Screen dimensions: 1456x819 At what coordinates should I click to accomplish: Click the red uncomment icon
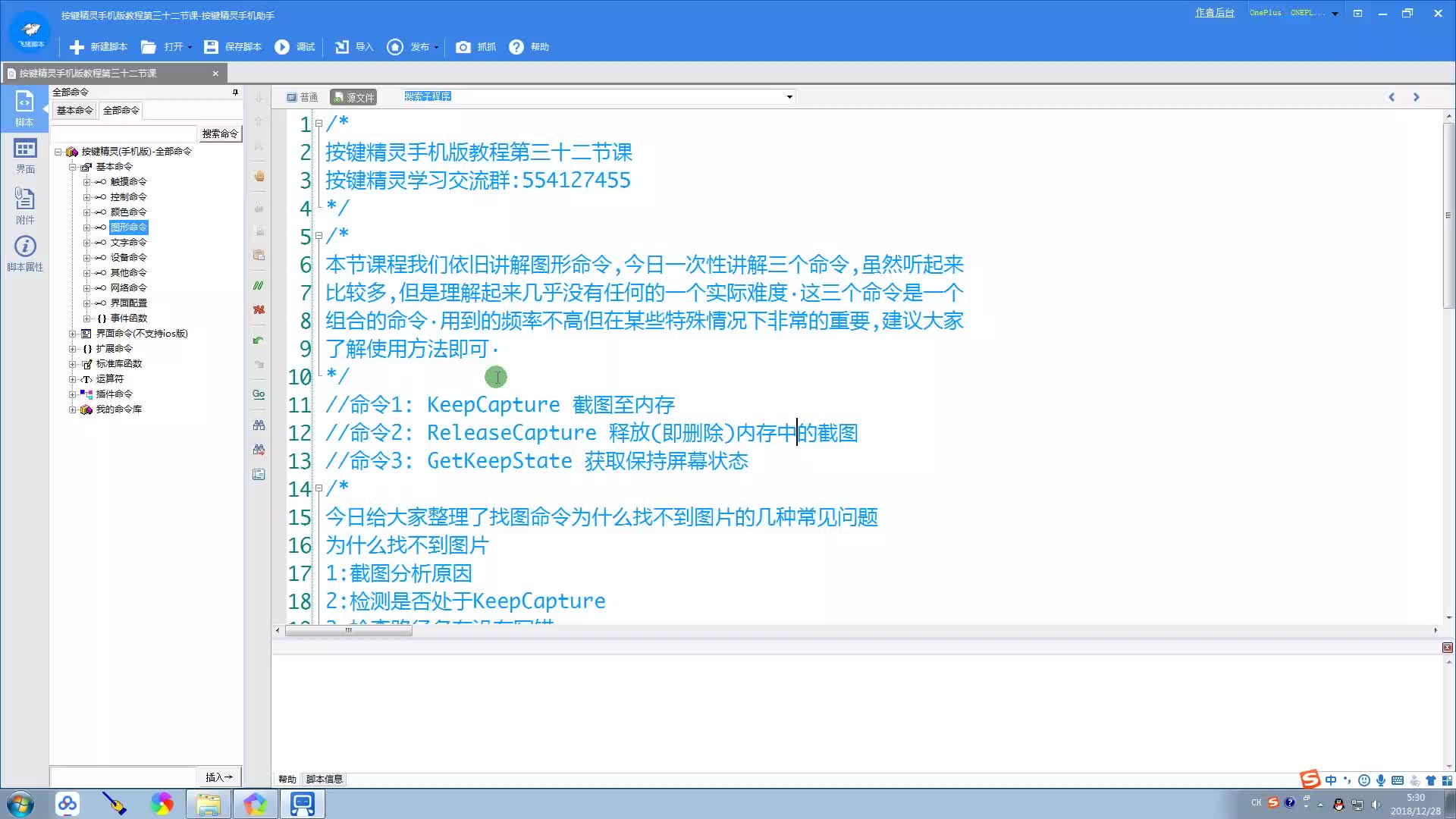point(259,309)
